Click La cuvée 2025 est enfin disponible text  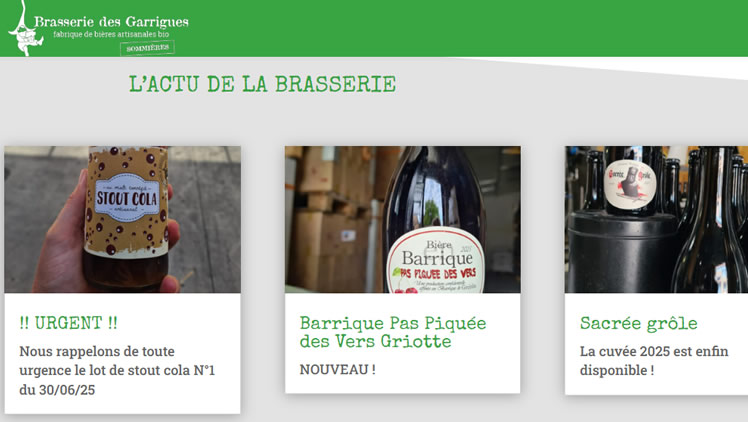coord(654,360)
